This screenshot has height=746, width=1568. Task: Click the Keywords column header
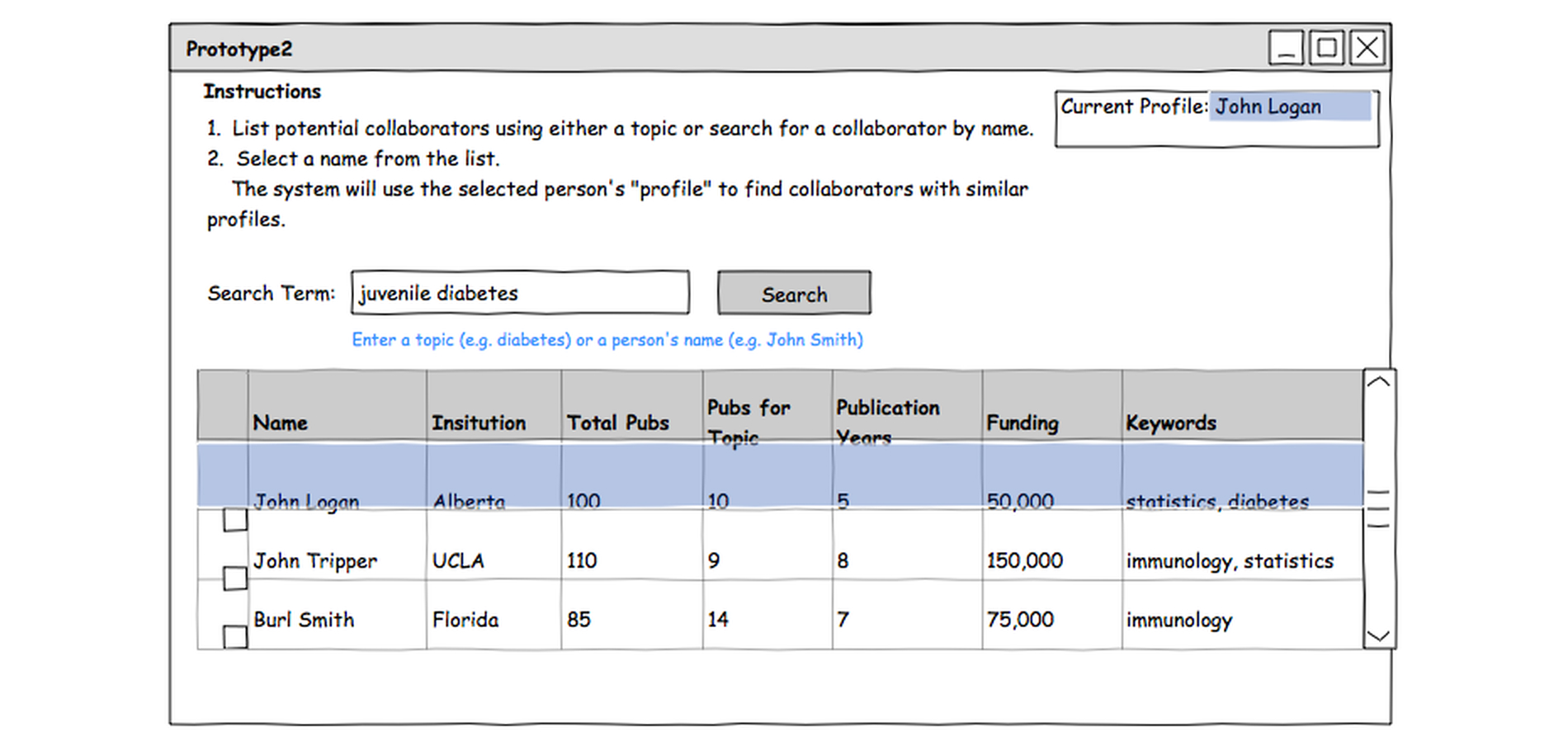point(1170,423)
